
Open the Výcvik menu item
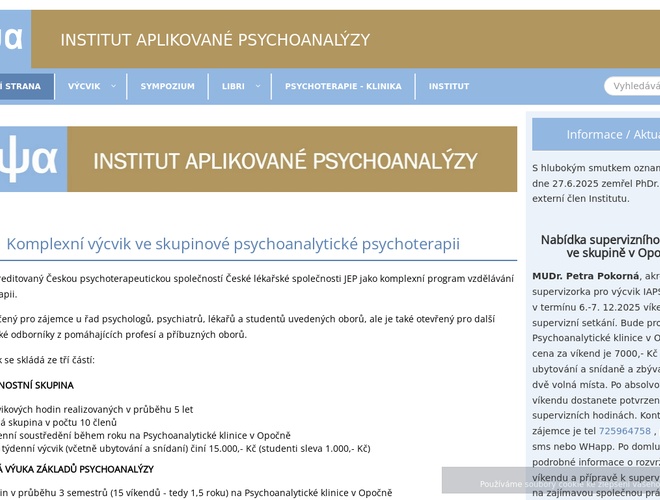coord(84,87)
